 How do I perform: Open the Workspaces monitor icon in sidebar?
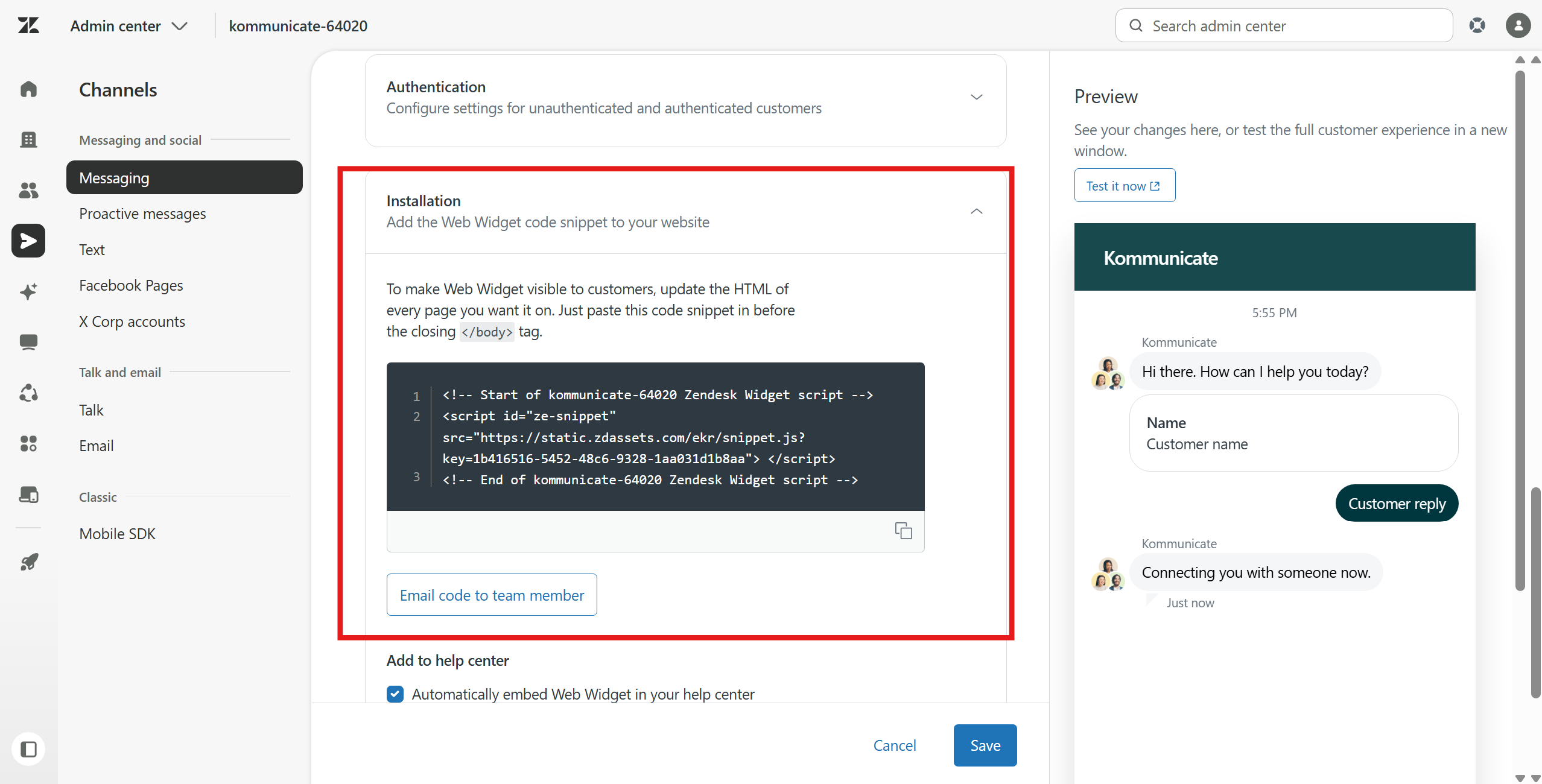(28, 342)
